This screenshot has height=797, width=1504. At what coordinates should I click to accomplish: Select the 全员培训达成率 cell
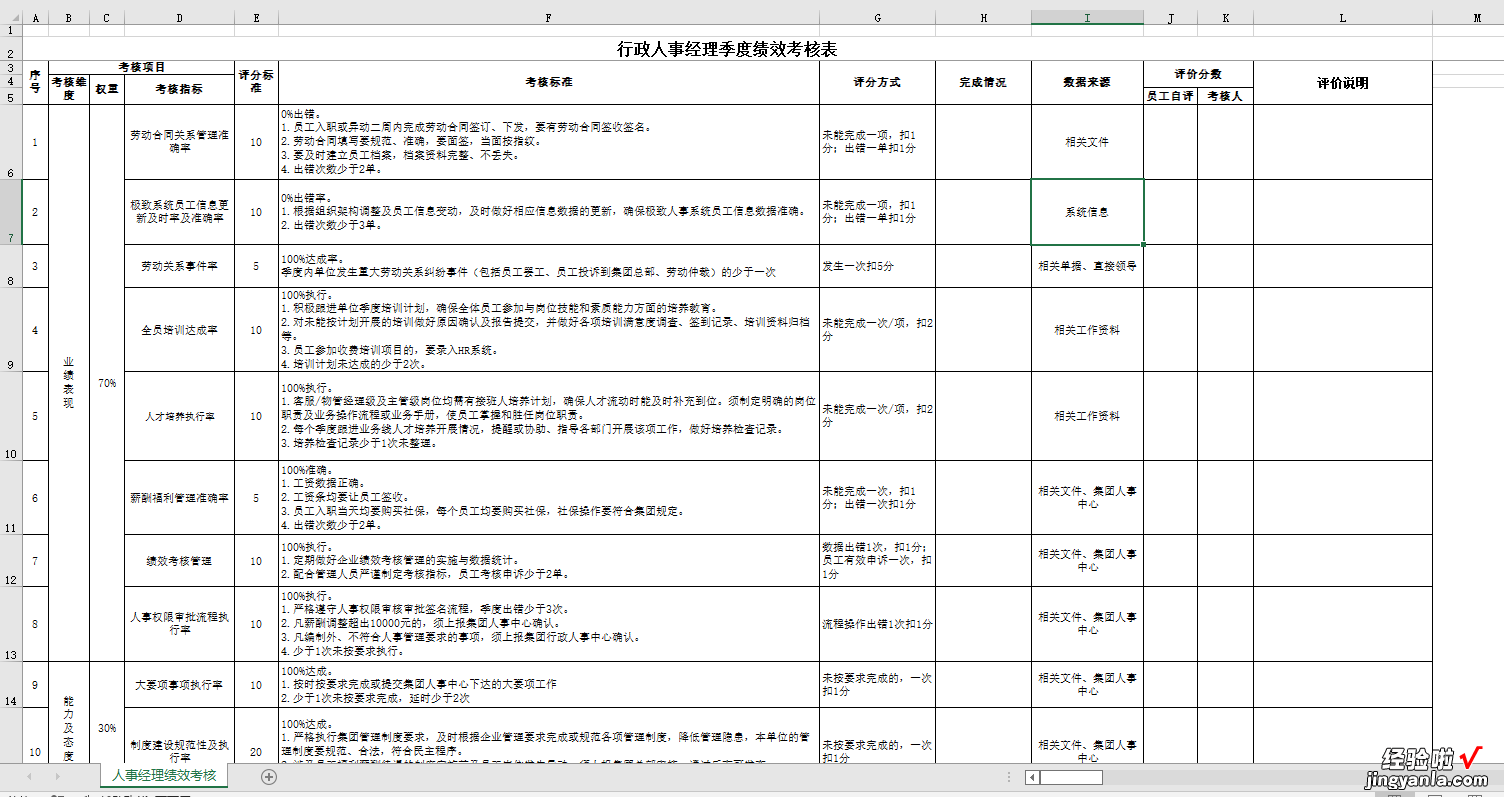(x=179, y=330)
